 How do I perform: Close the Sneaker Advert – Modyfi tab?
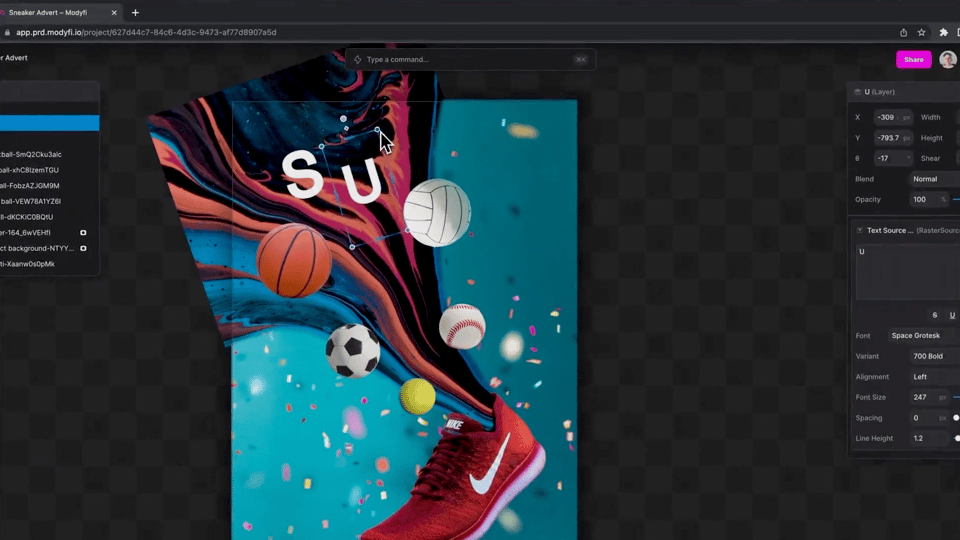point(114,12)
